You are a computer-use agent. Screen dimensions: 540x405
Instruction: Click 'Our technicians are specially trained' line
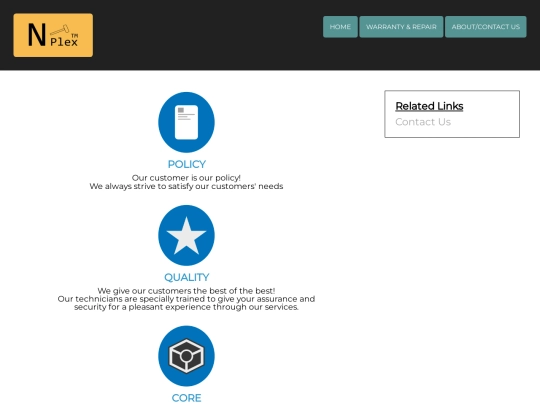[x=186, y=299]
